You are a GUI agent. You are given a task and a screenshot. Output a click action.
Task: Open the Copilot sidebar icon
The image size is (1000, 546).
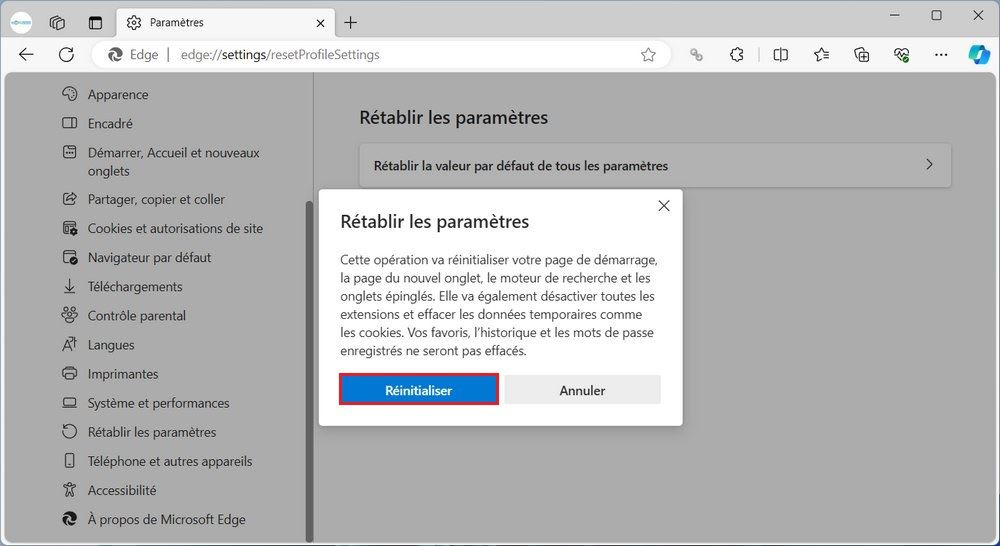(978, 55)
